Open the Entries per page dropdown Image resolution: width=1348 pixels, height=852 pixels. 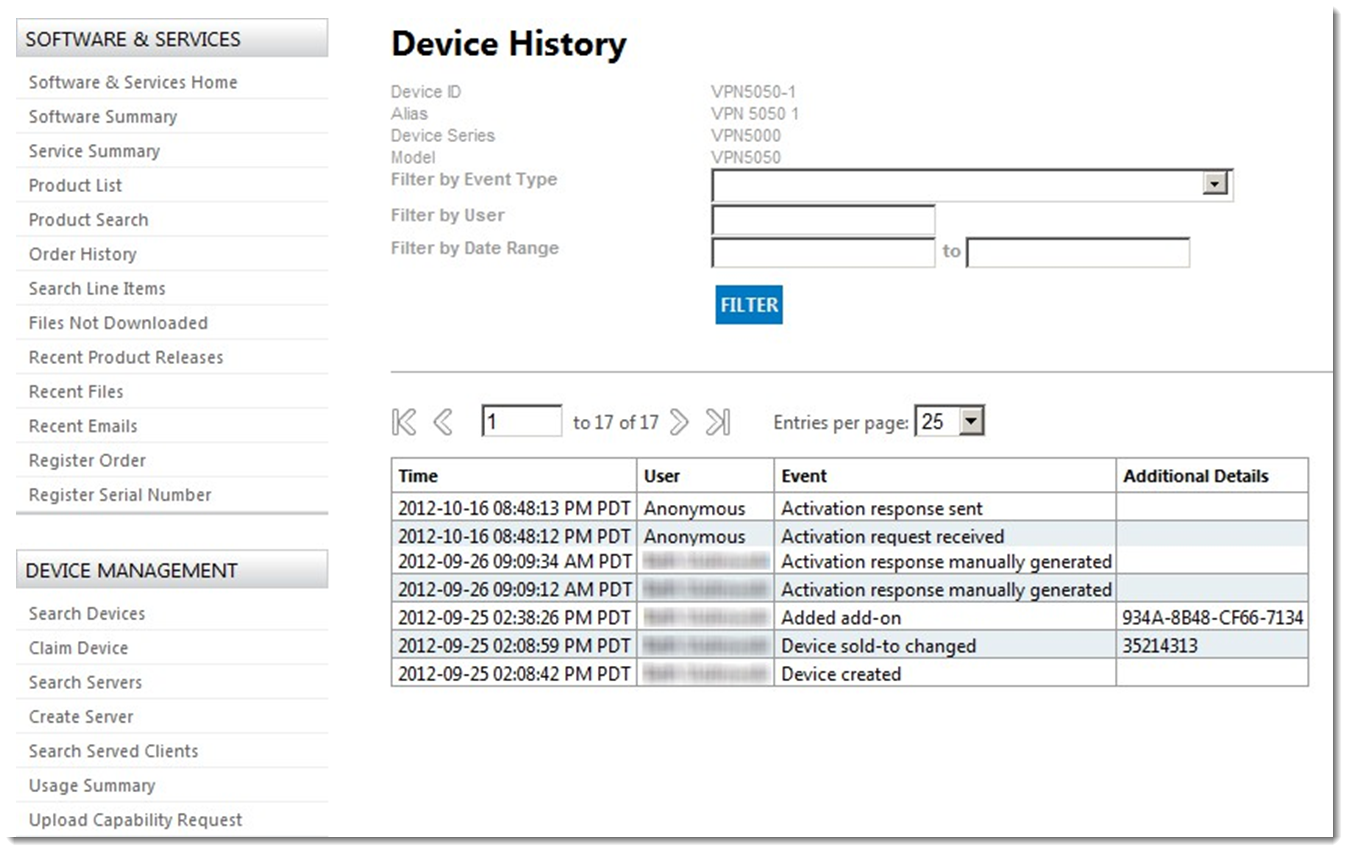[950, 421]
